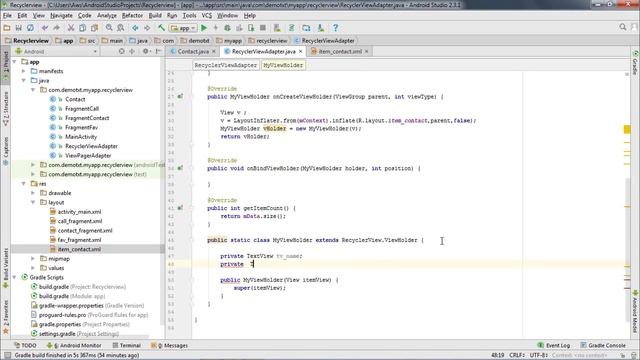The width and height of the screenshot is (640, 360).
Task: Select MyViewHolder breadcrumb in editor
Action: click(283, 65)
